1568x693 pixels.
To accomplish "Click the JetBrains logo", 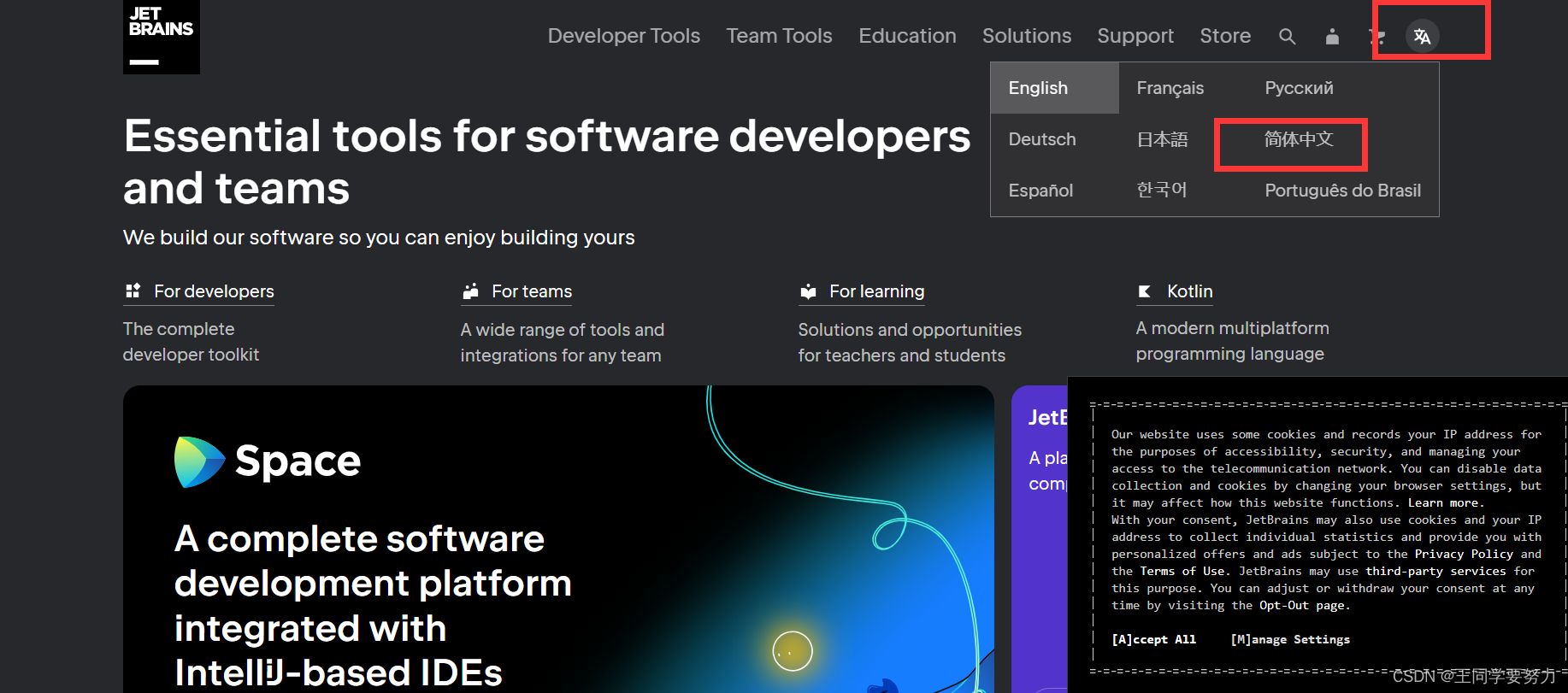I will click(x=162, y=36).
